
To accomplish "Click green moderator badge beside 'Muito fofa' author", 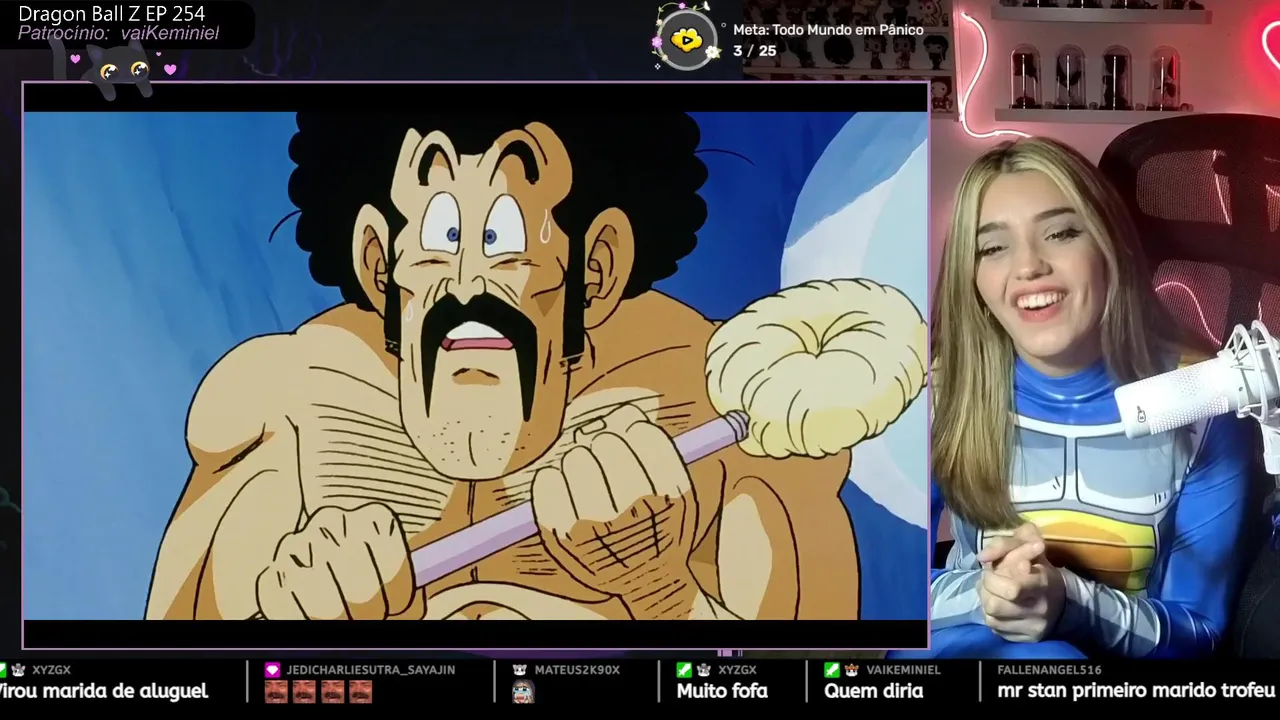I will (684, 670).
